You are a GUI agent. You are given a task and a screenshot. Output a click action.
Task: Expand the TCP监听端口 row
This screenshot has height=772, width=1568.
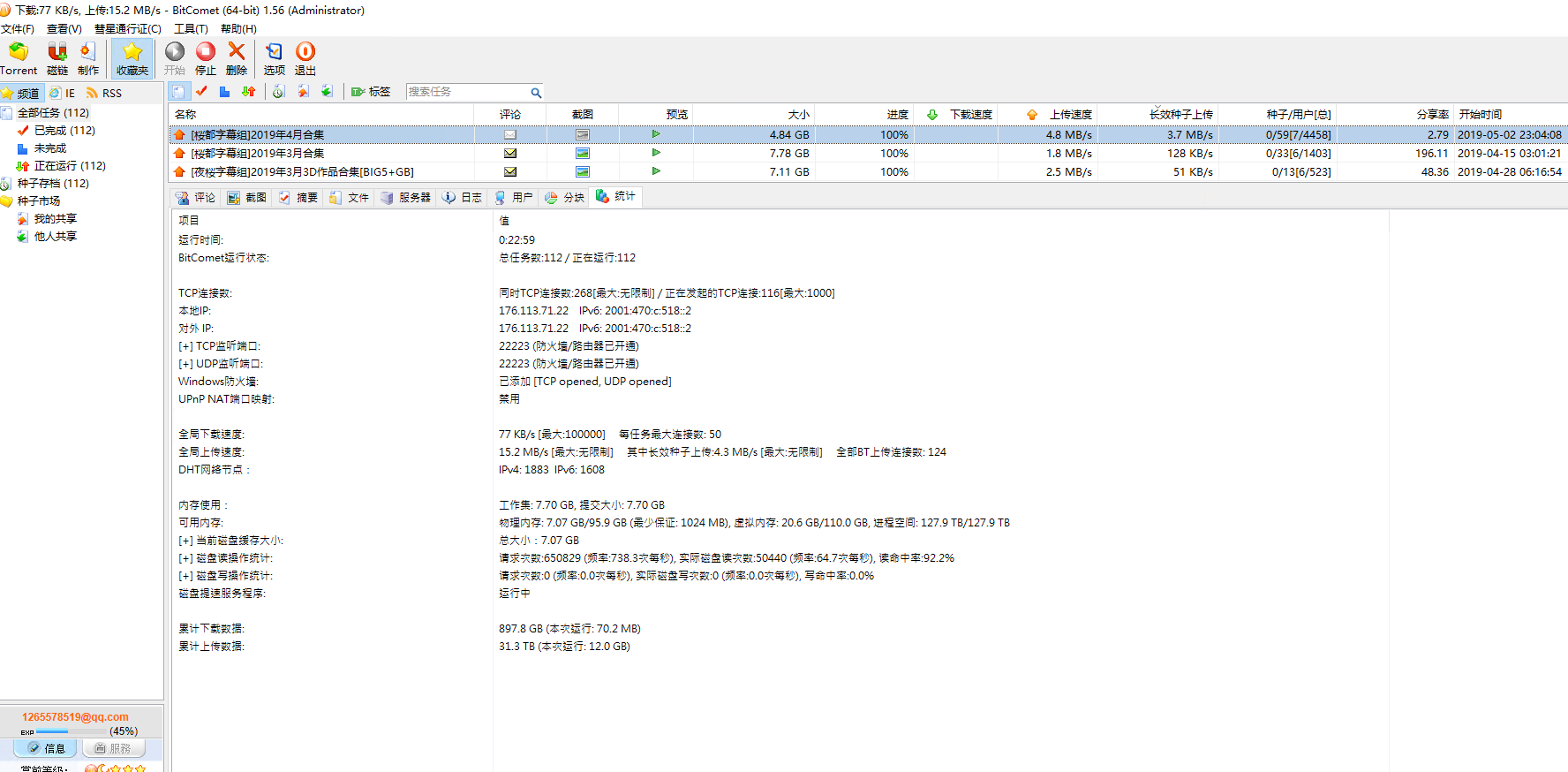point(185,346)
